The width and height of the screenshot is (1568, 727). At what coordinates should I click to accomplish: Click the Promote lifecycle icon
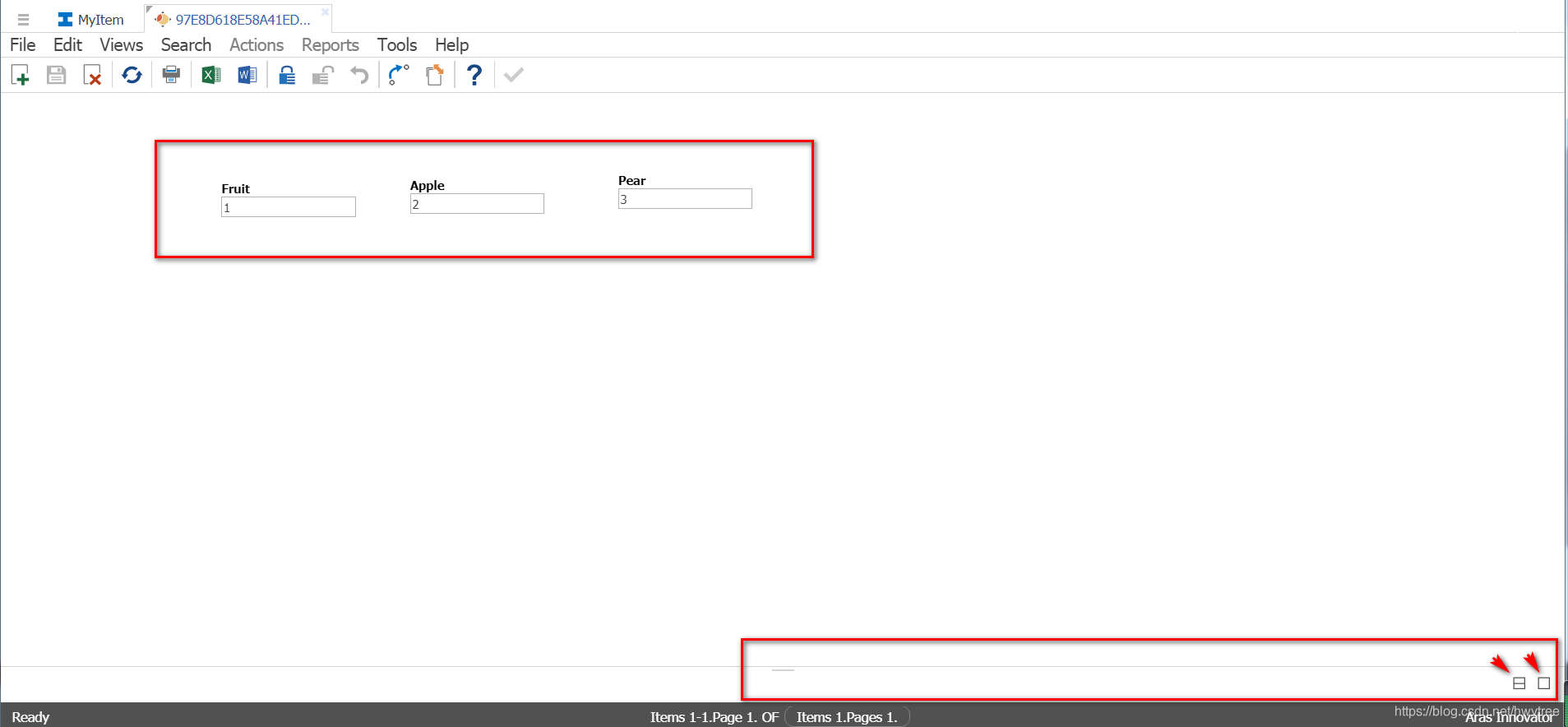coord(399,76)
